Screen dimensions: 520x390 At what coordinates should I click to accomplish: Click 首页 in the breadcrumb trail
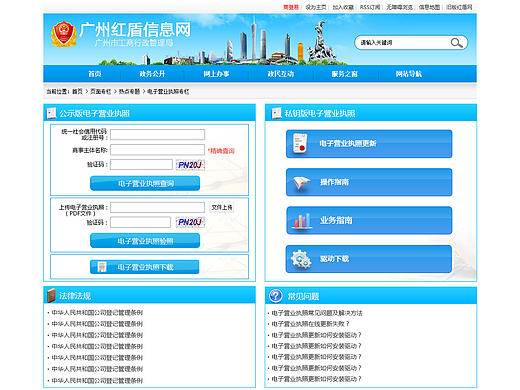(x=77, y=91)
